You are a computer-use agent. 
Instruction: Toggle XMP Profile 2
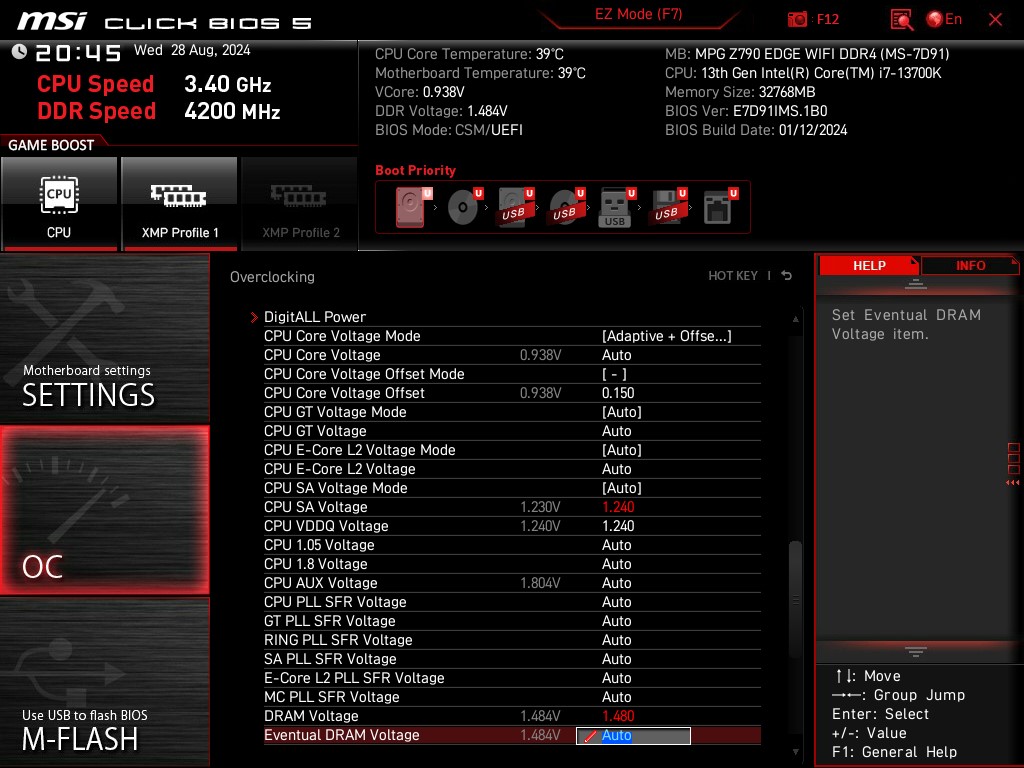(x=300, y=204)
